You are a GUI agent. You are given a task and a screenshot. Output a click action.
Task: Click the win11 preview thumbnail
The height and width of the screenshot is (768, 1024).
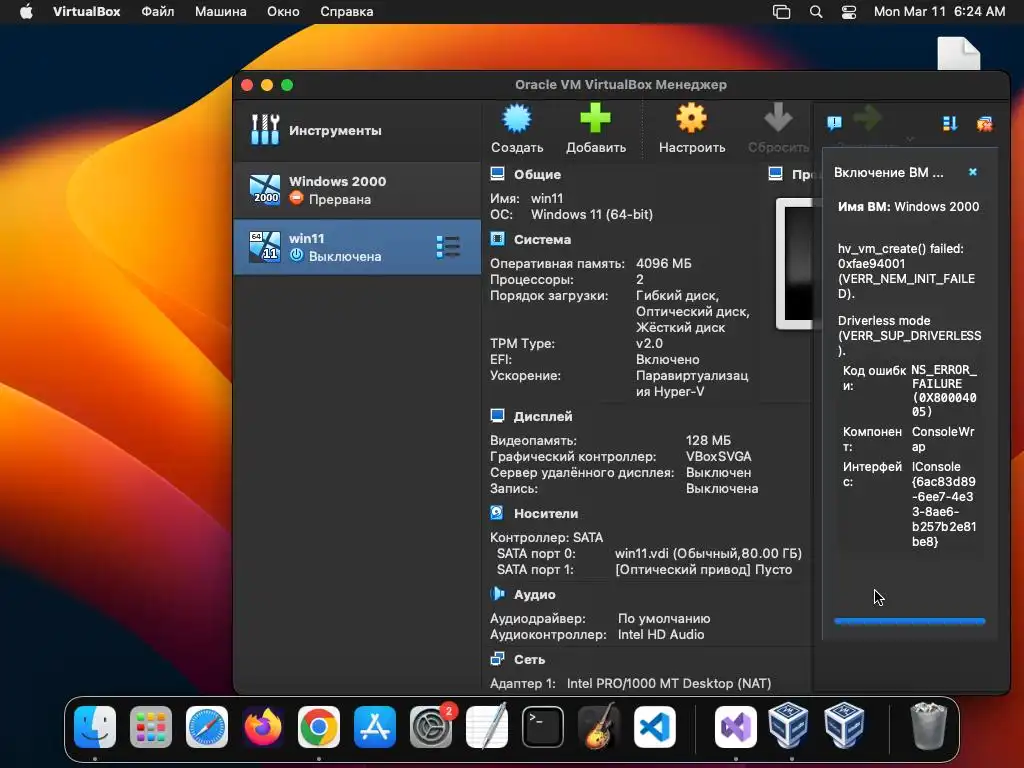tap(795, 263)
